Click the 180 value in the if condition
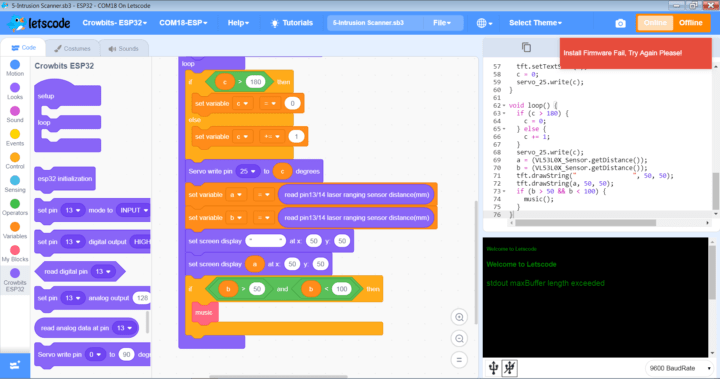 coord(255,82)
